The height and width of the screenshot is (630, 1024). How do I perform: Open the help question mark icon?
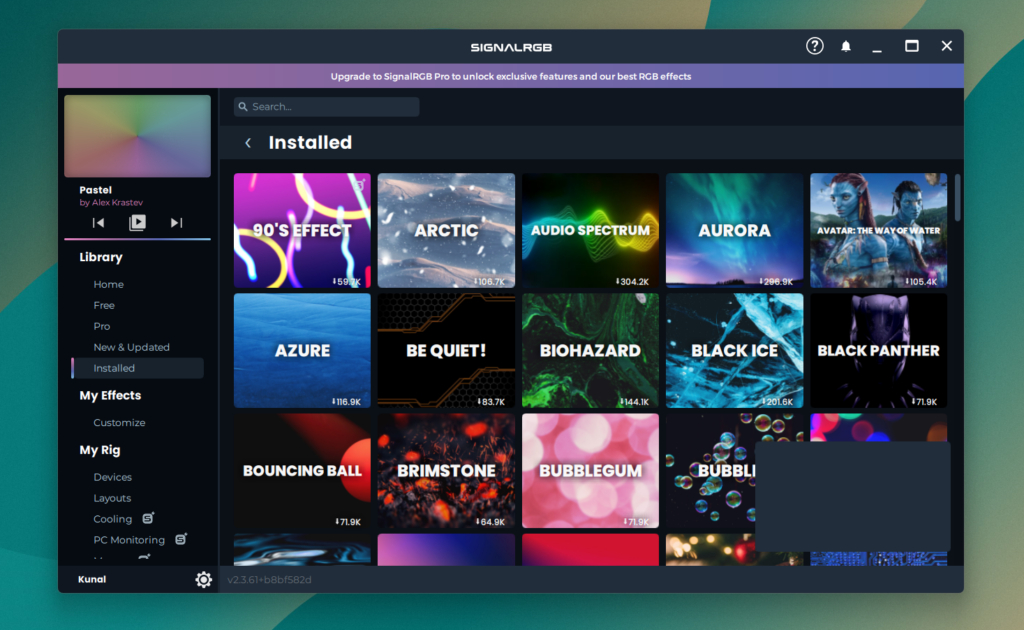(x=815, y=46)
